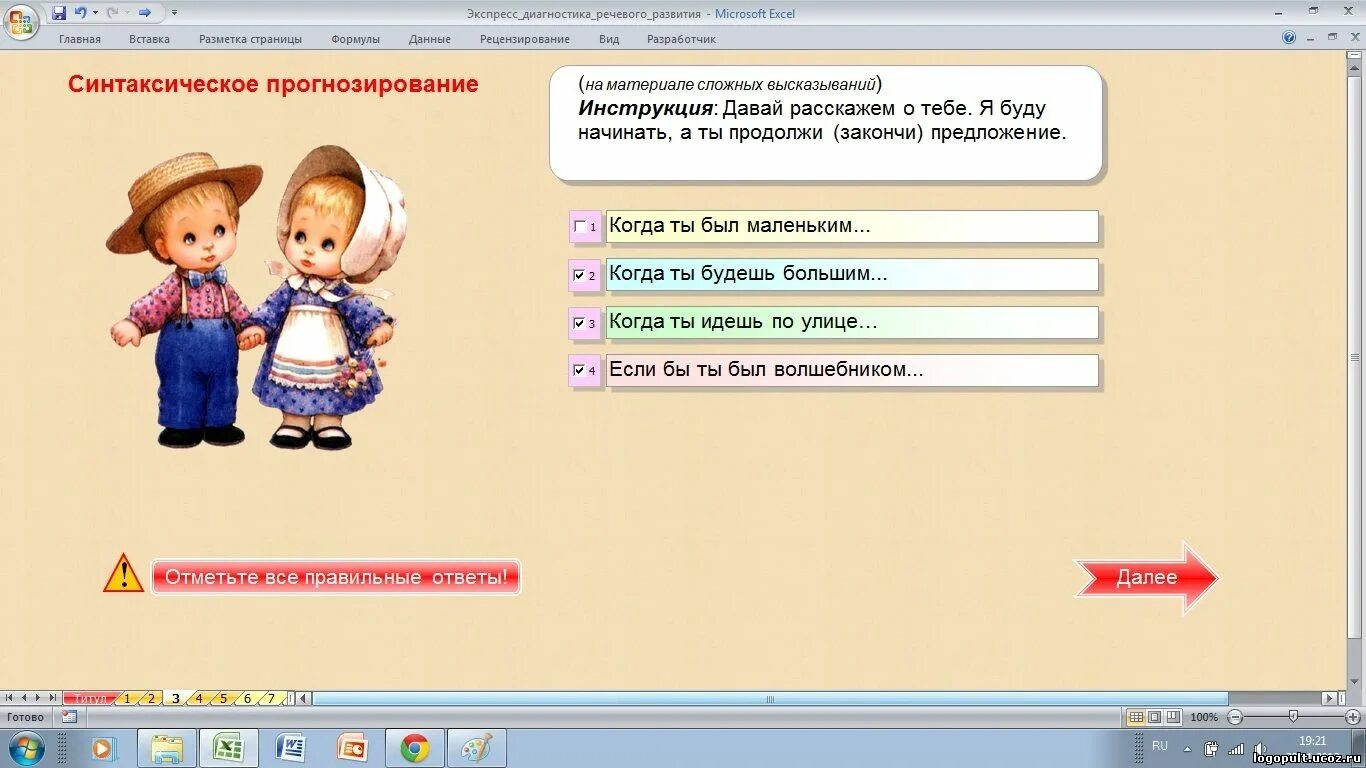Click next sheet navigation arrow
1366x768 pixels.
[39, 698]
